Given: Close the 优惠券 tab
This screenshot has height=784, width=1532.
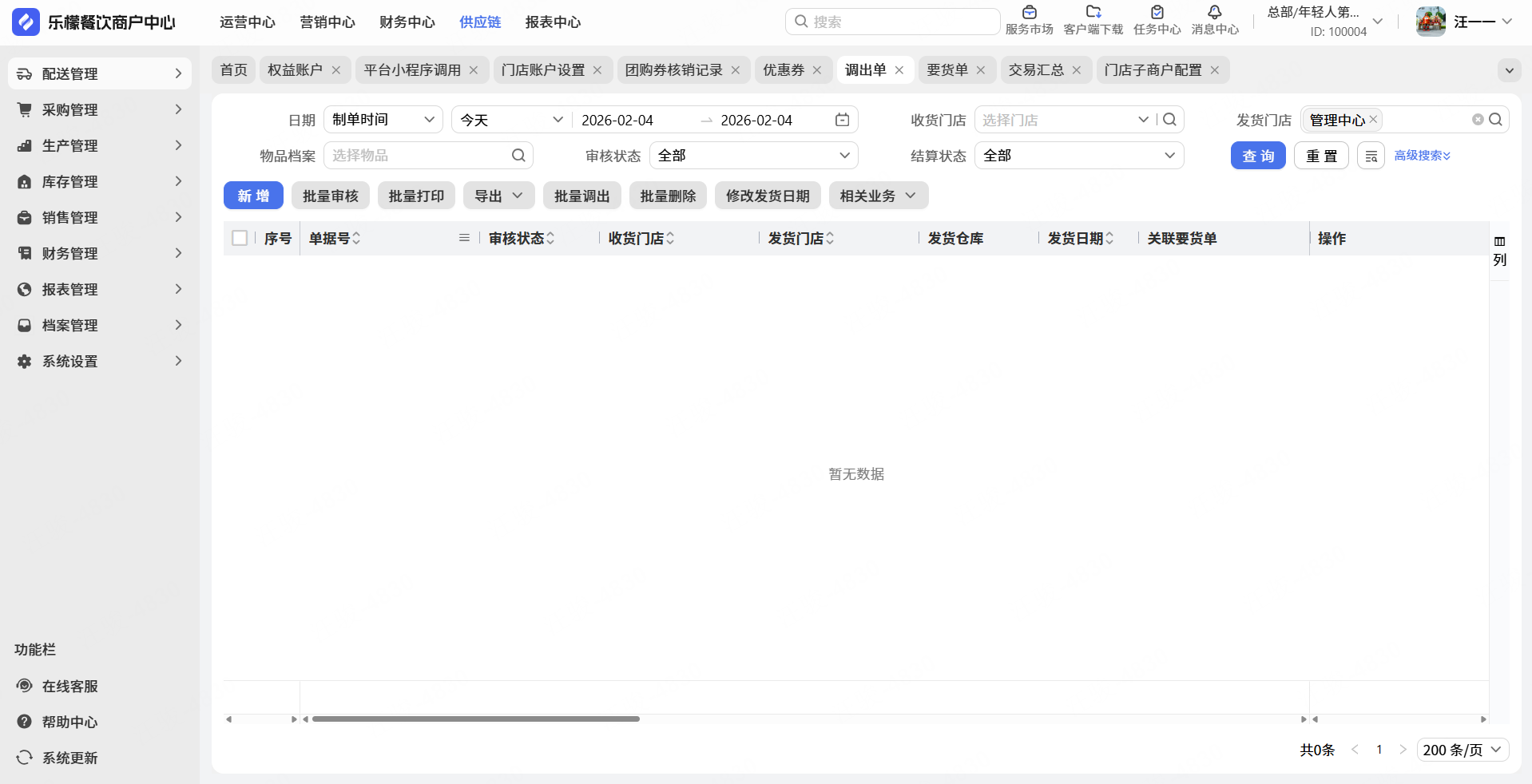Looking at the screenshot, I should pos(817,70).
